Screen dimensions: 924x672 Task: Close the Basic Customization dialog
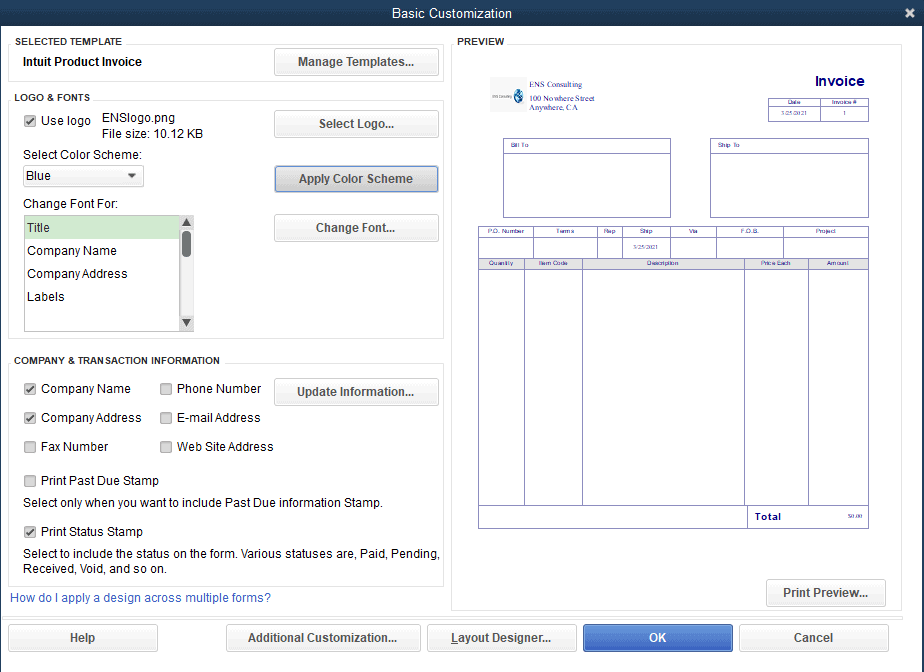click(909, 13)
